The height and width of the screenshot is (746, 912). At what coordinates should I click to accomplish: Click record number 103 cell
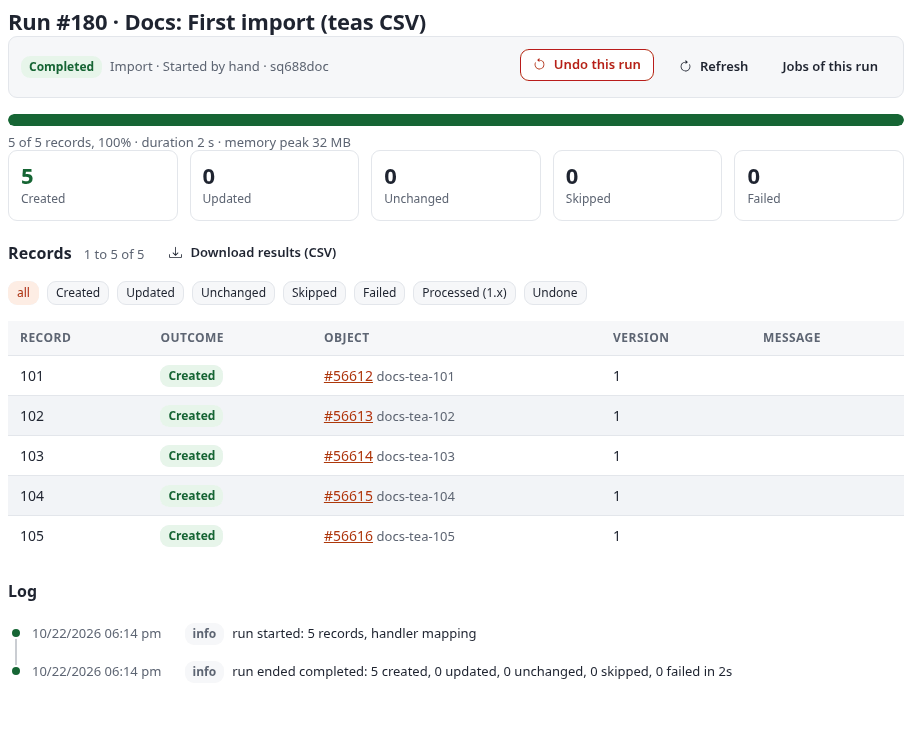[x=32, y=456]
